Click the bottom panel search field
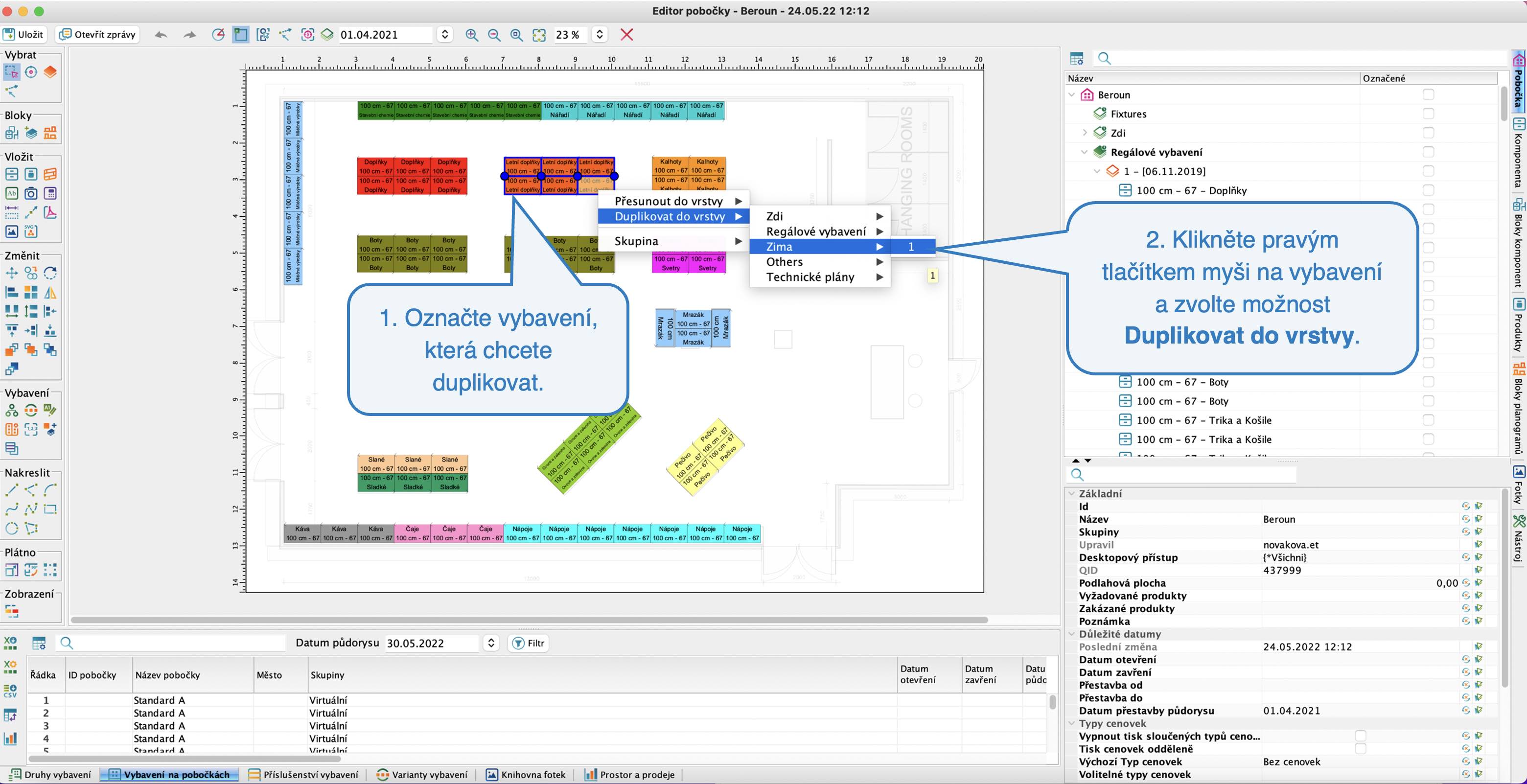Viewport: 1527px width, 784px height. pos(171,643)
